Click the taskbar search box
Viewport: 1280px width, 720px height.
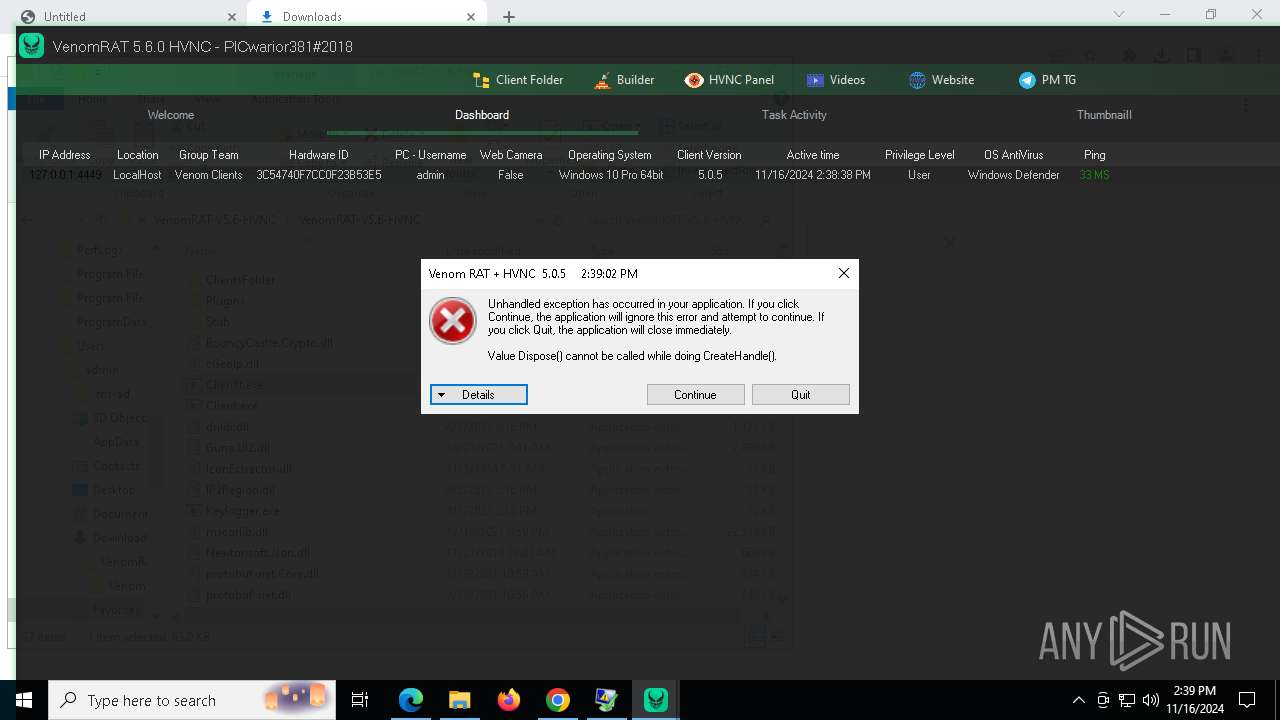190,700
